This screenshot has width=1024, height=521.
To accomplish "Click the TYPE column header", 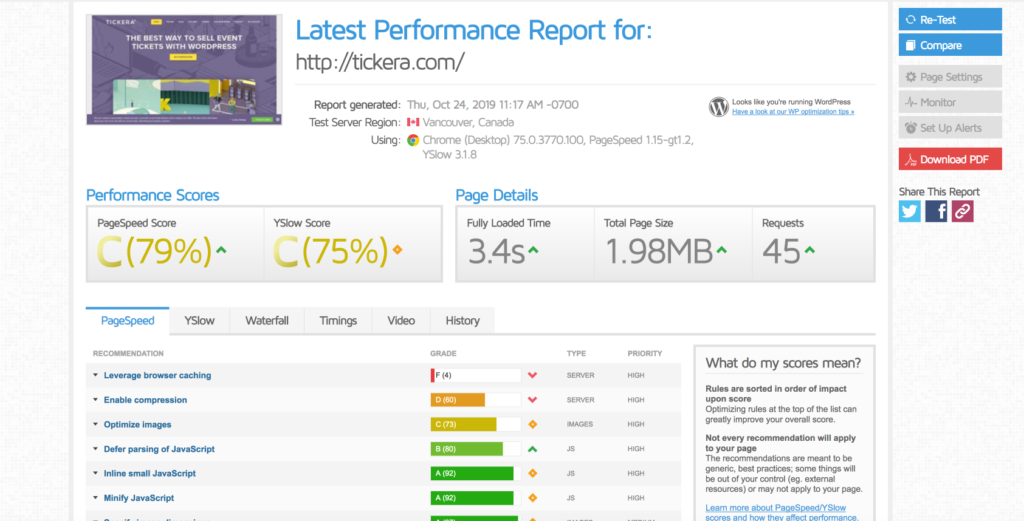I will tap(576, 353).
